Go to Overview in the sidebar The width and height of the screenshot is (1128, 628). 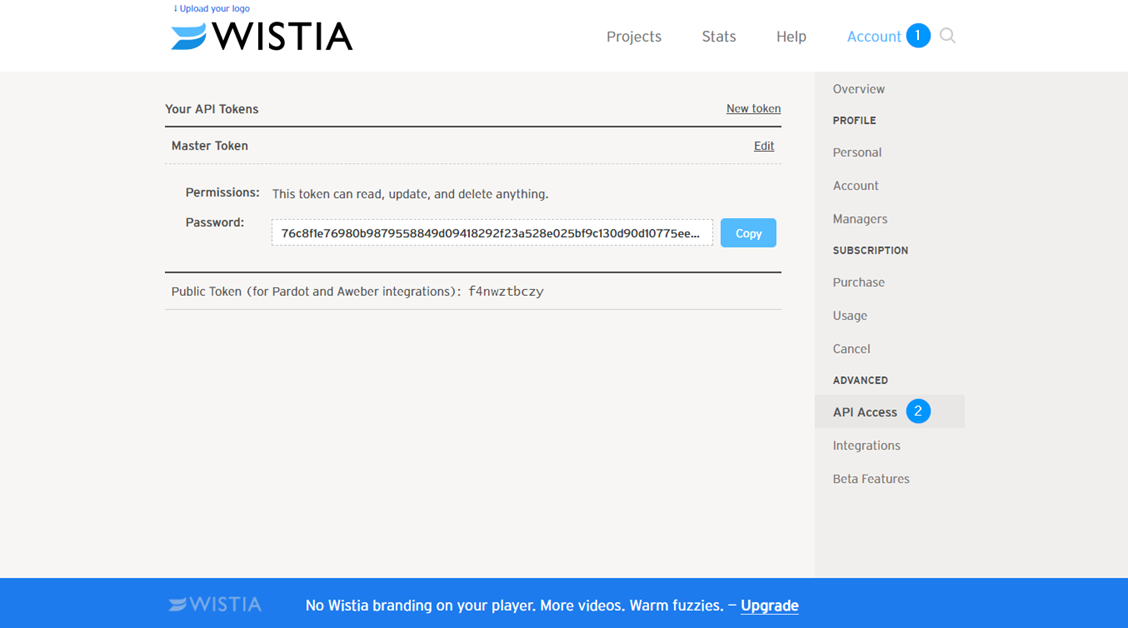[x=858, y=89]
